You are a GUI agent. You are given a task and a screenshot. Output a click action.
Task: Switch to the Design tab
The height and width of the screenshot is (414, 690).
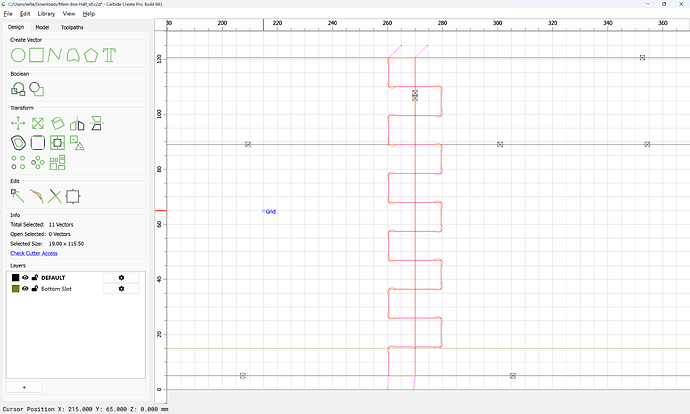point(16,27)
